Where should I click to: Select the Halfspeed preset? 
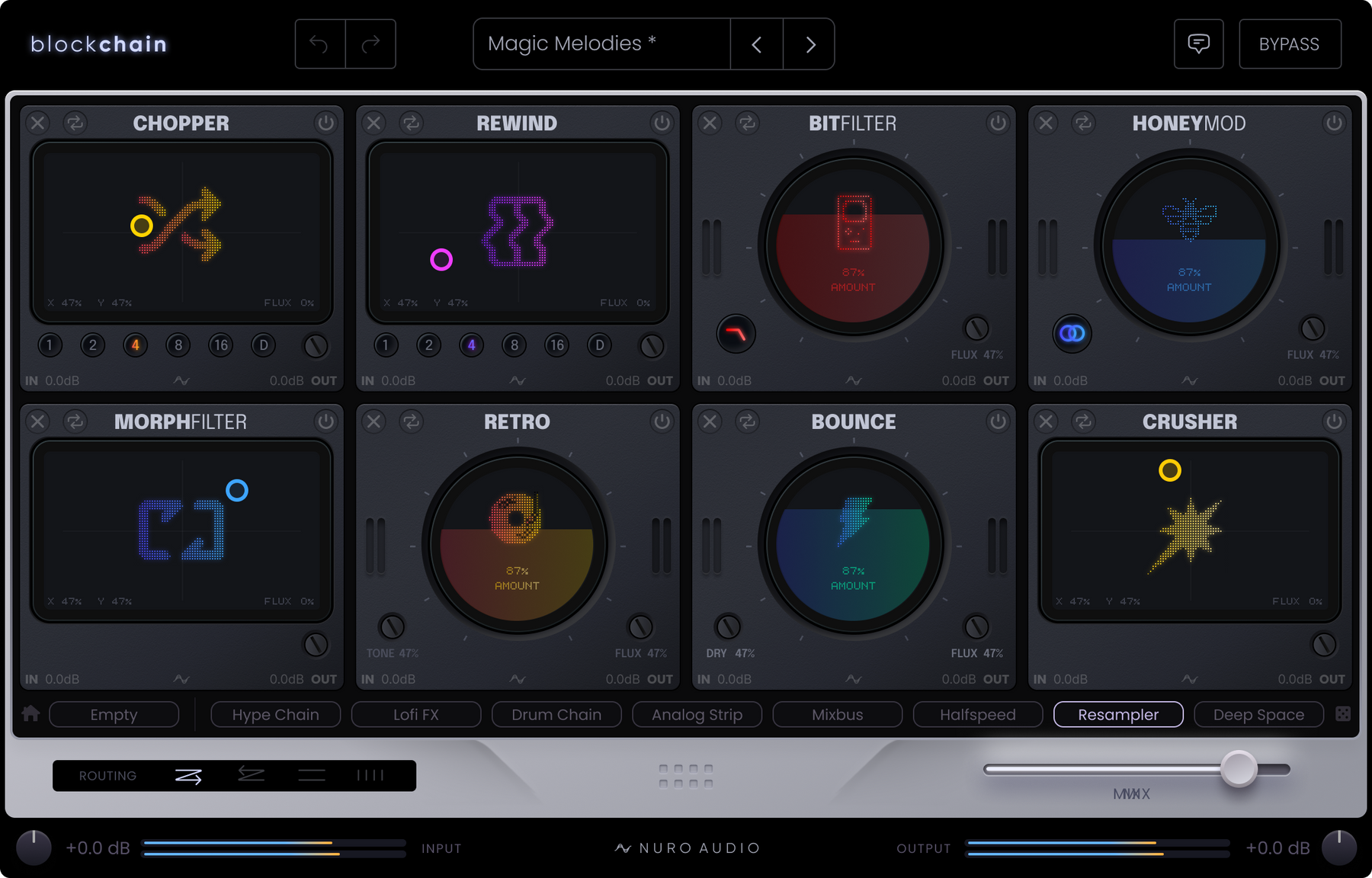[x=978, y=715]
